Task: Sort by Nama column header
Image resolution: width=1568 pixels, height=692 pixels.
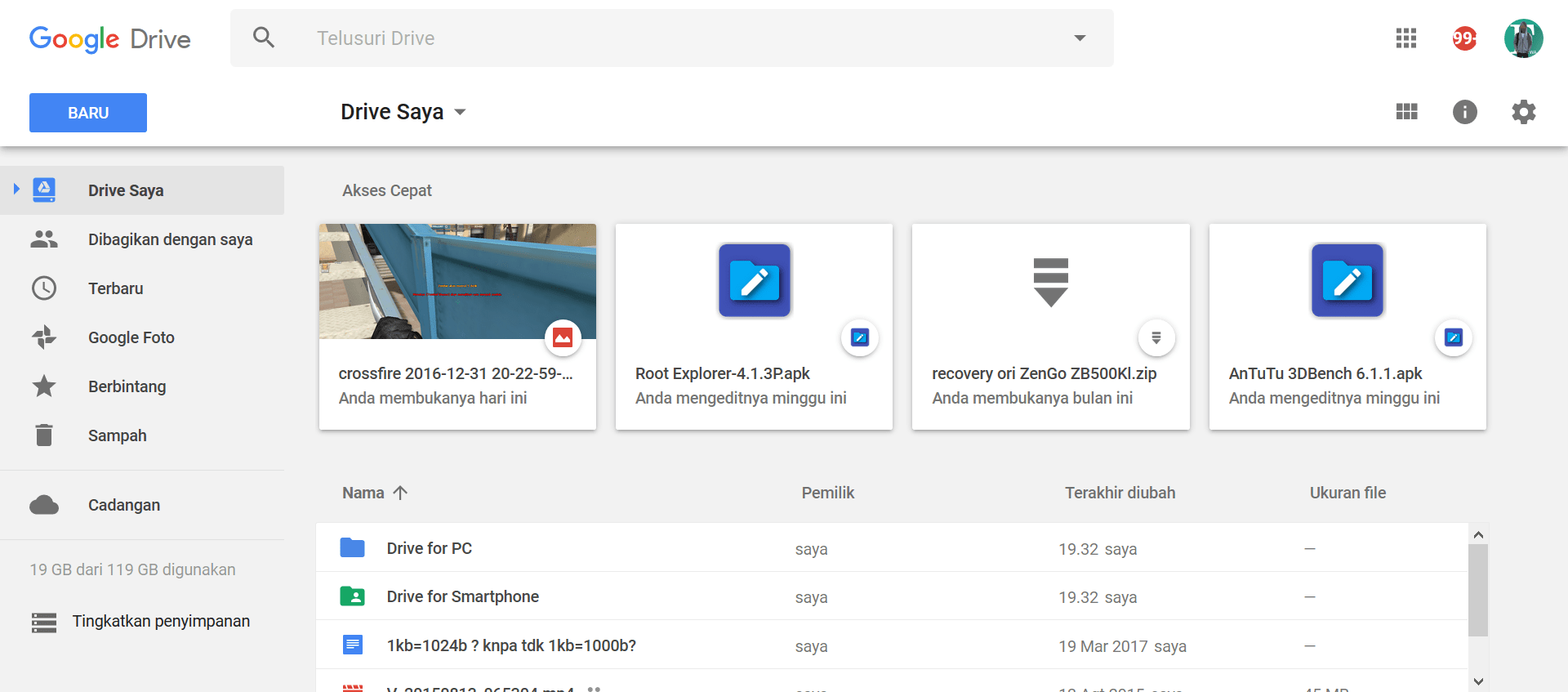Action: [363, 493]
